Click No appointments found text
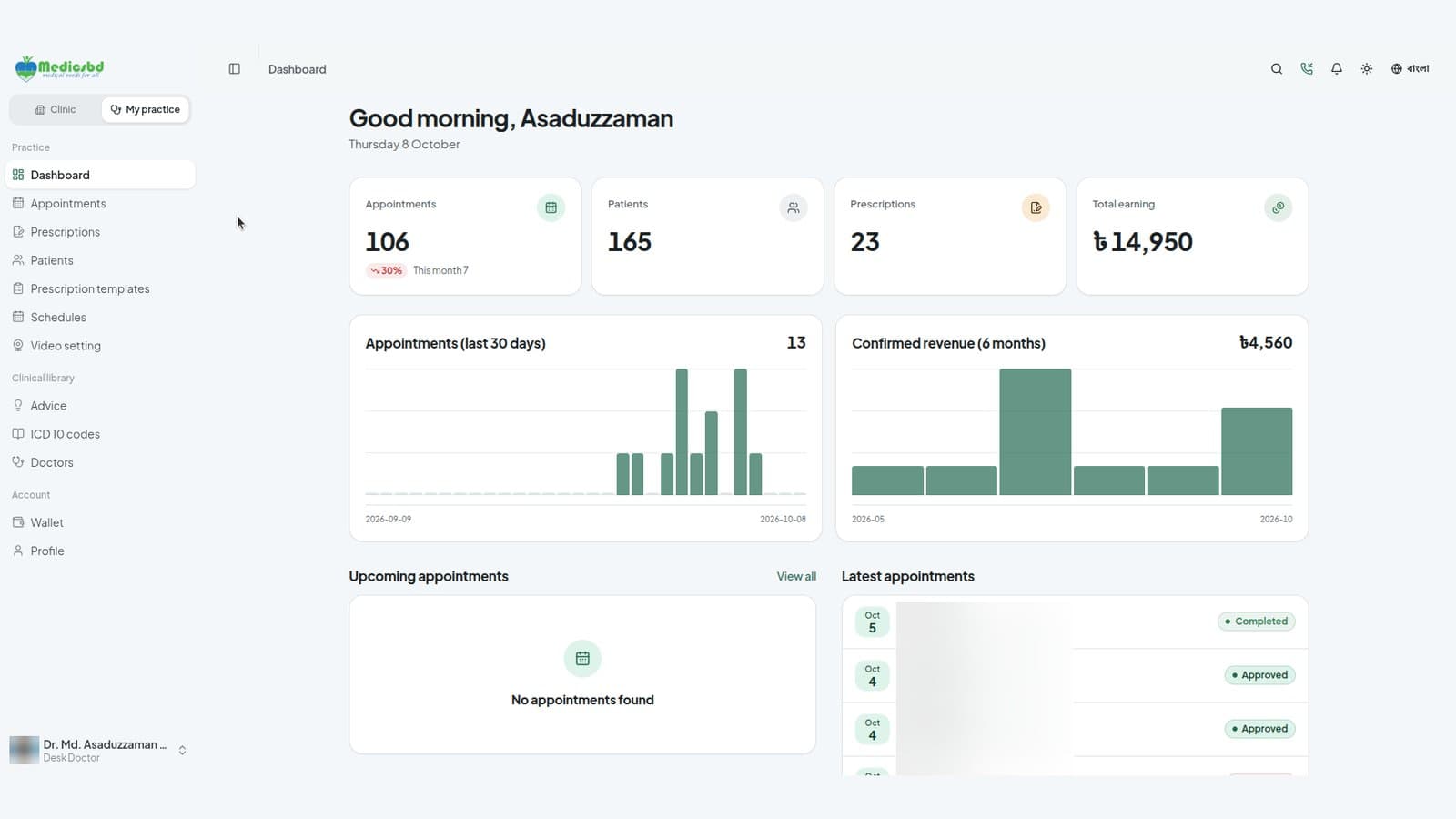The height and width of the screenshot is (819, 1456). (582, 700)
